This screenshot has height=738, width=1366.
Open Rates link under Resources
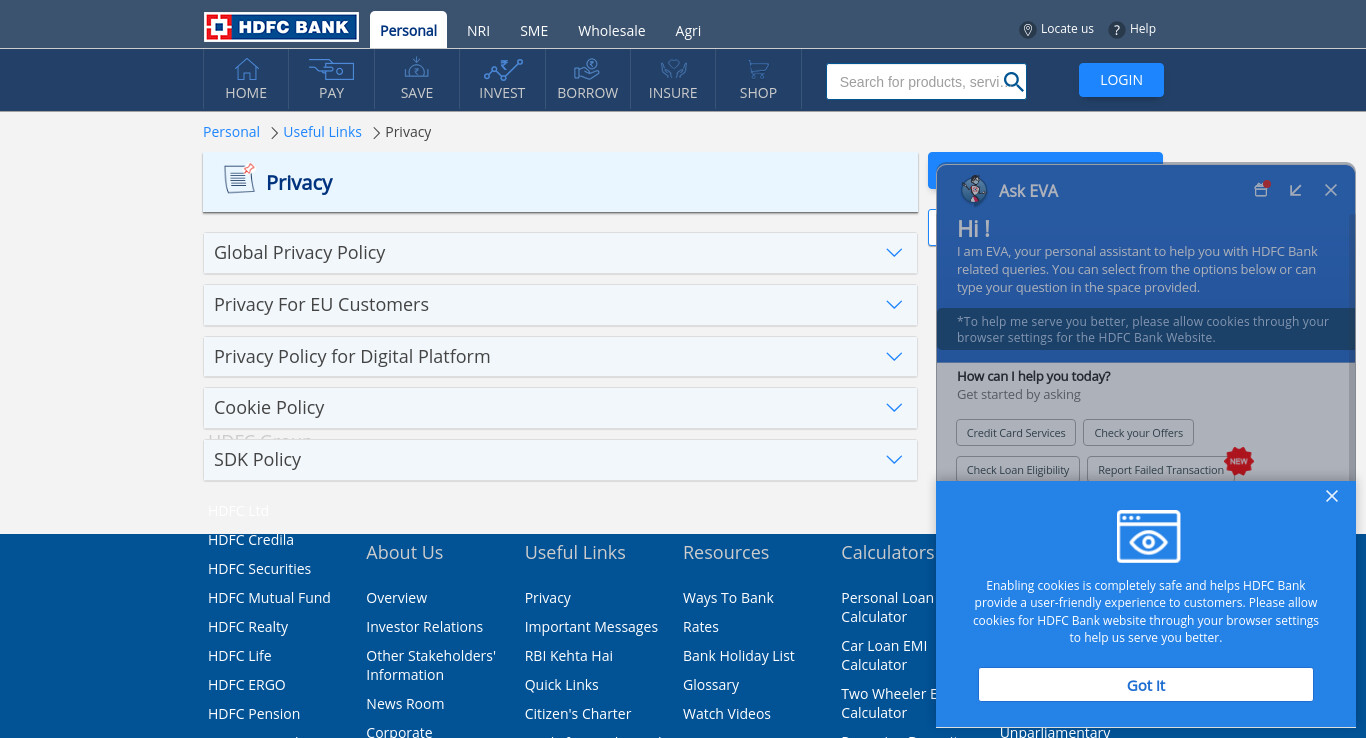701,627
